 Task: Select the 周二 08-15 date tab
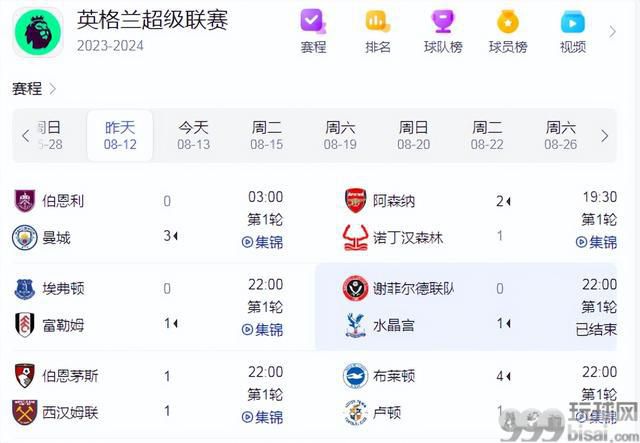coord(267,136)
